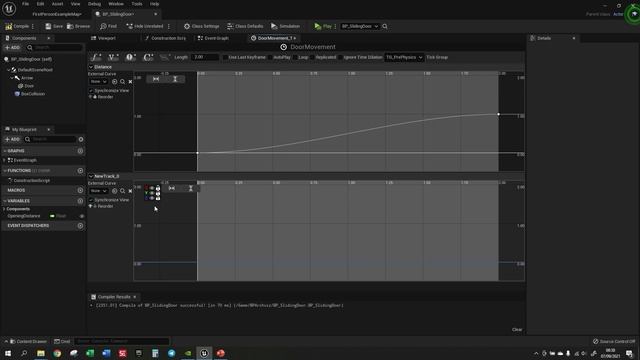Collapse the VARIABLES section
Image resolution: width=640 pixels, height=360 pixels.
coord(5,201)
